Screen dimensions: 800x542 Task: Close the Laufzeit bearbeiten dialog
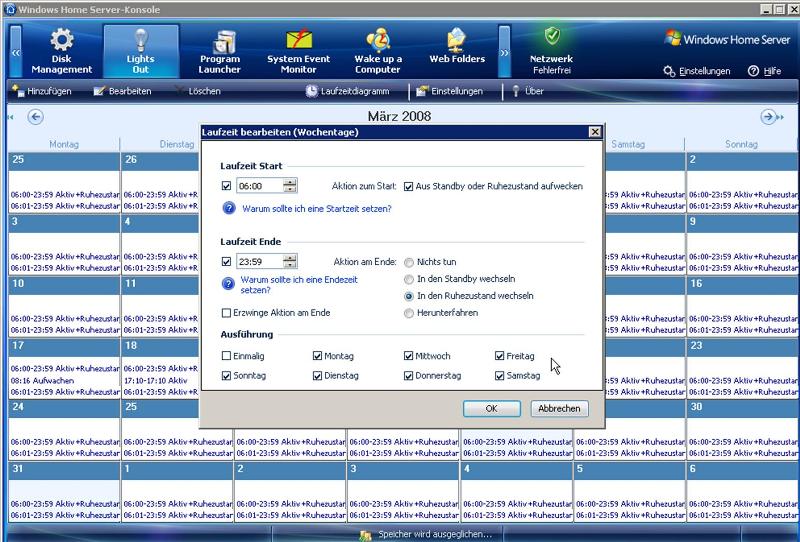595,132
